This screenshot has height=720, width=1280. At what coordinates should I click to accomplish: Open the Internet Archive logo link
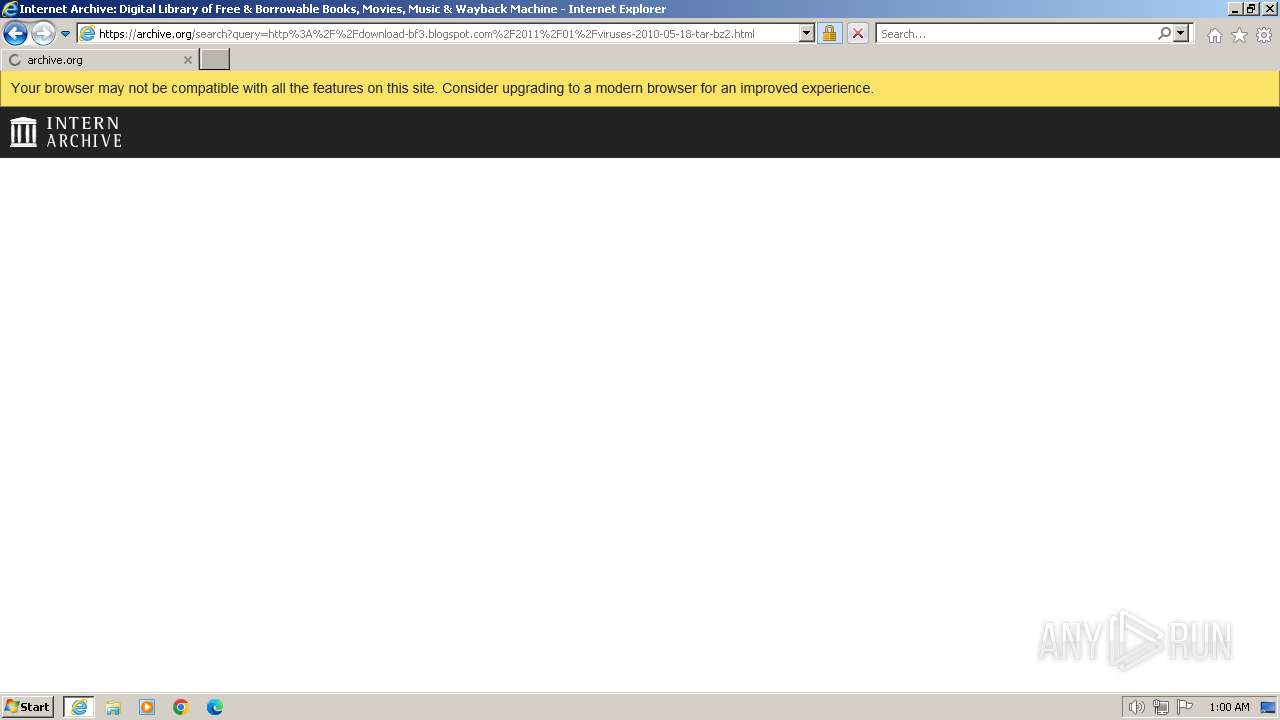[66, 132]
